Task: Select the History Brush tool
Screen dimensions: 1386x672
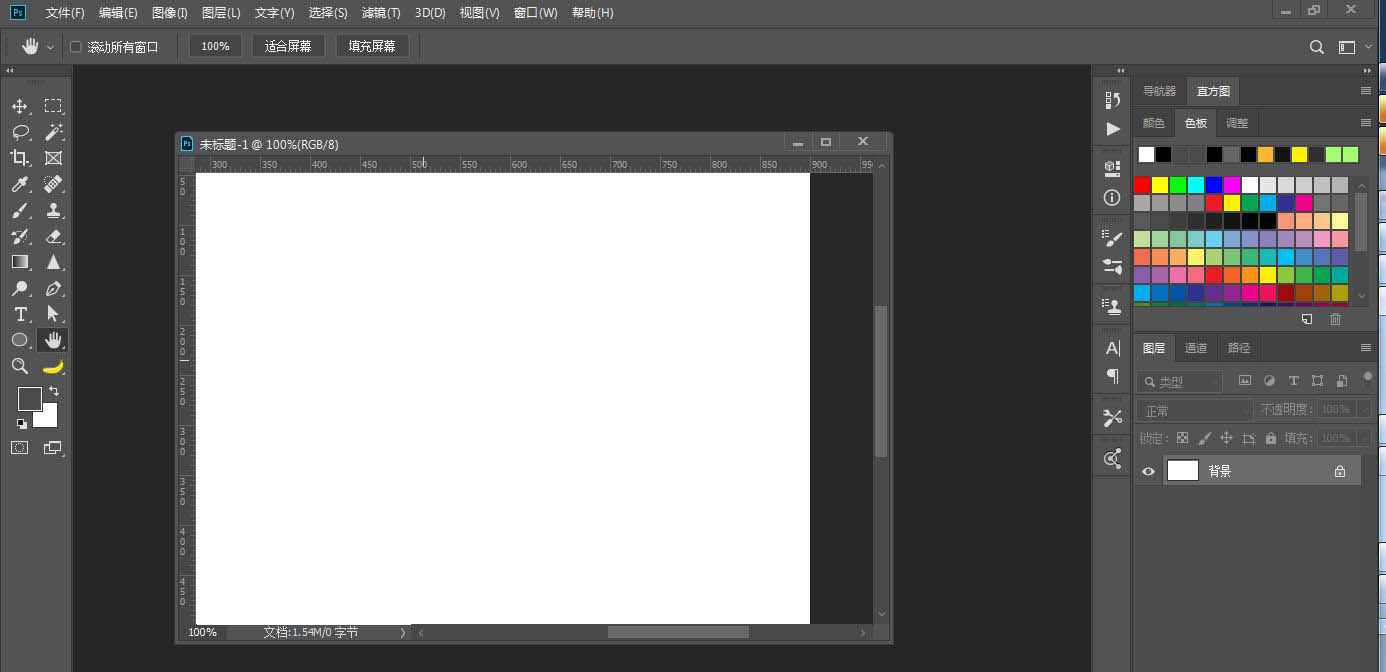Action: coord(20,236)
